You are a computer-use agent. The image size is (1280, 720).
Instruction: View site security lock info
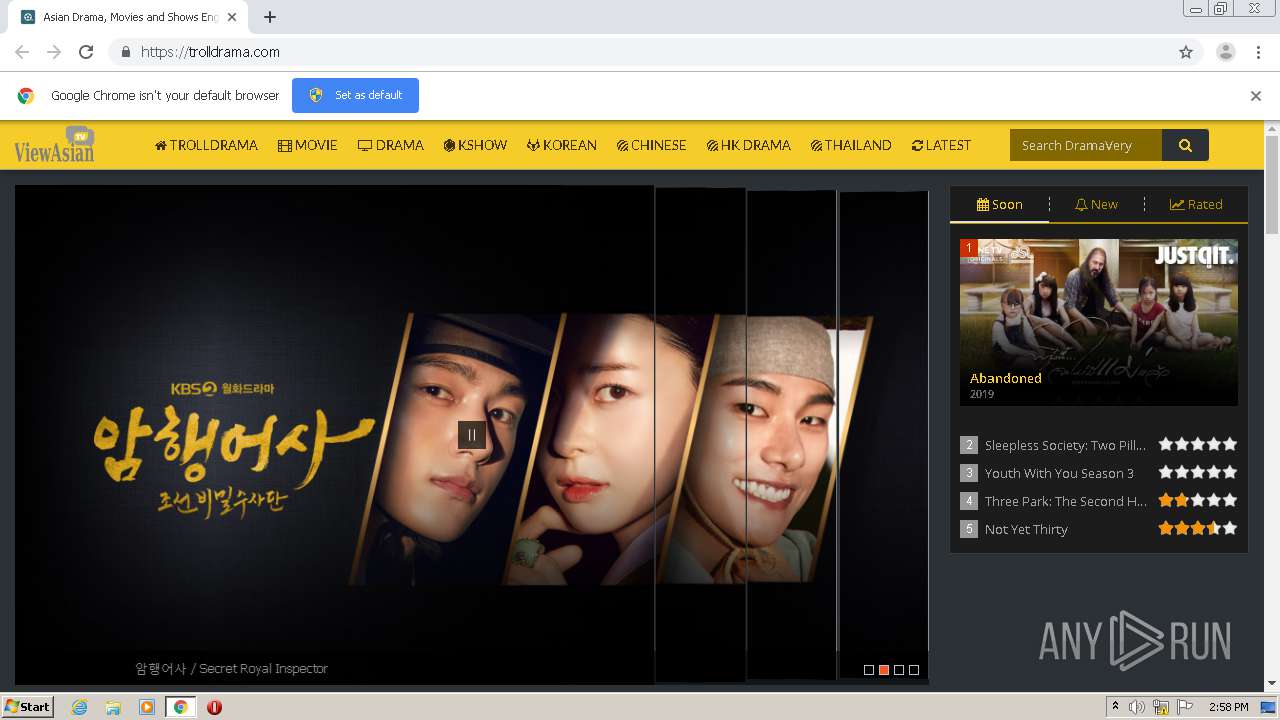pos(125,52)
